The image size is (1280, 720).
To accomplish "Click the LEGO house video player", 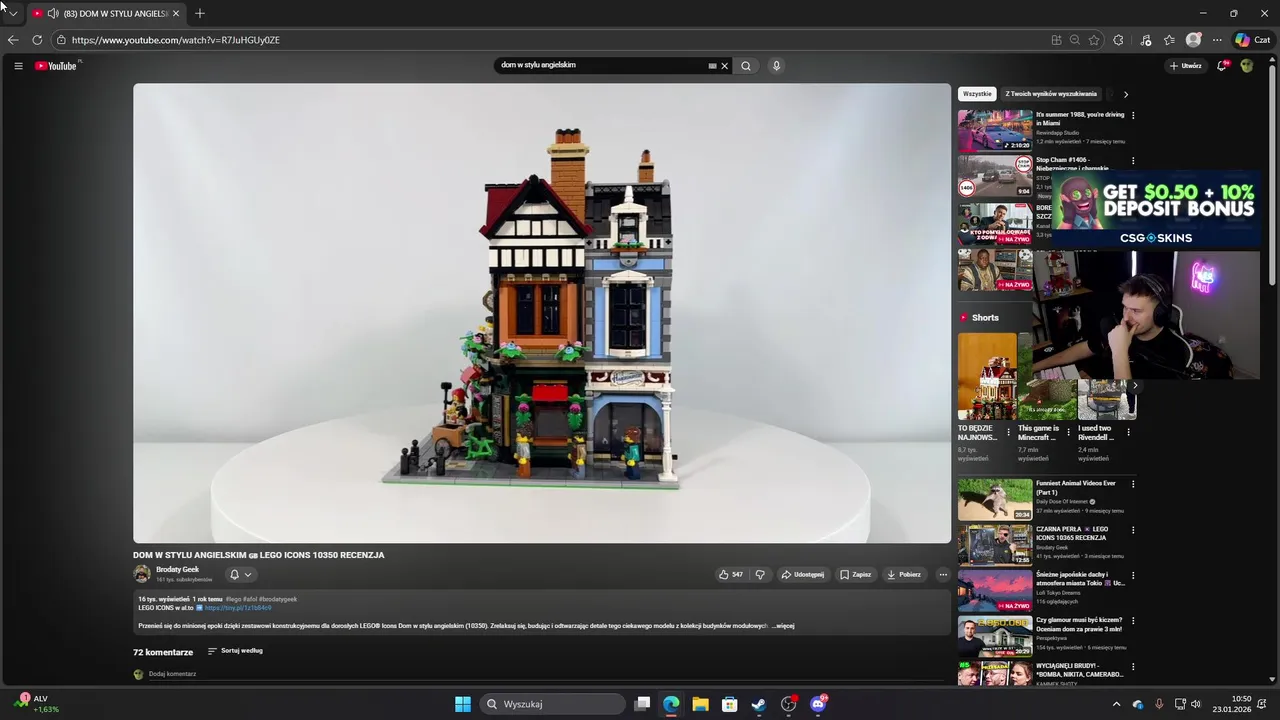I will [542, 313].
